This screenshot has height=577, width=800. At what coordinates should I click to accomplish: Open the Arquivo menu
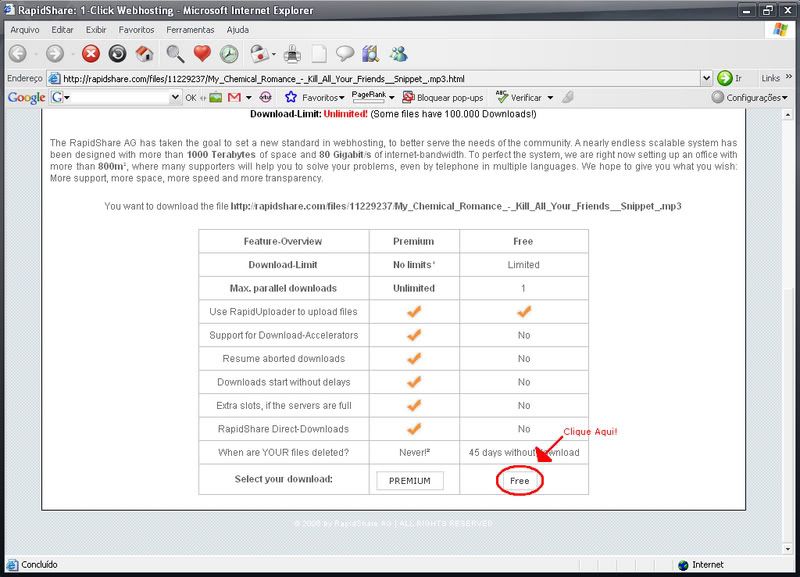pos(25,30)
